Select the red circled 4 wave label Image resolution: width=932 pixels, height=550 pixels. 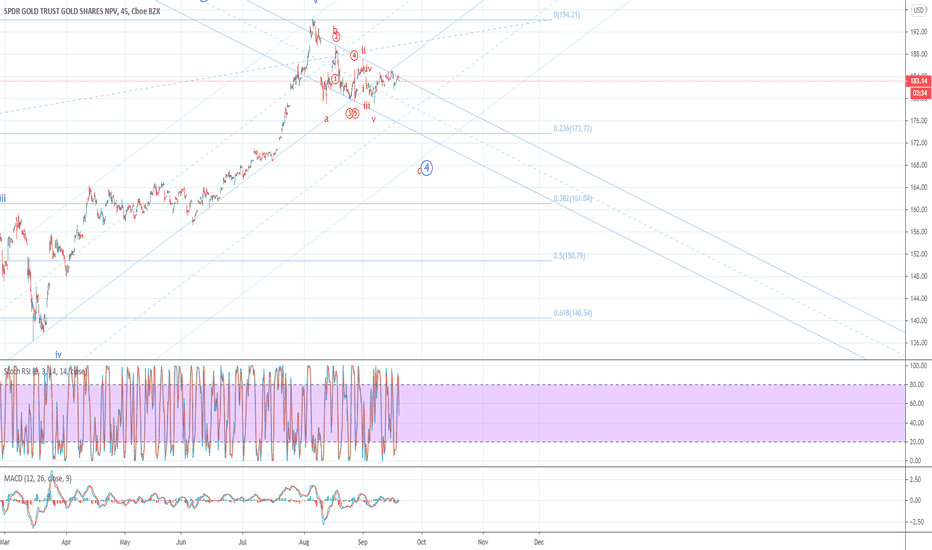354,55
